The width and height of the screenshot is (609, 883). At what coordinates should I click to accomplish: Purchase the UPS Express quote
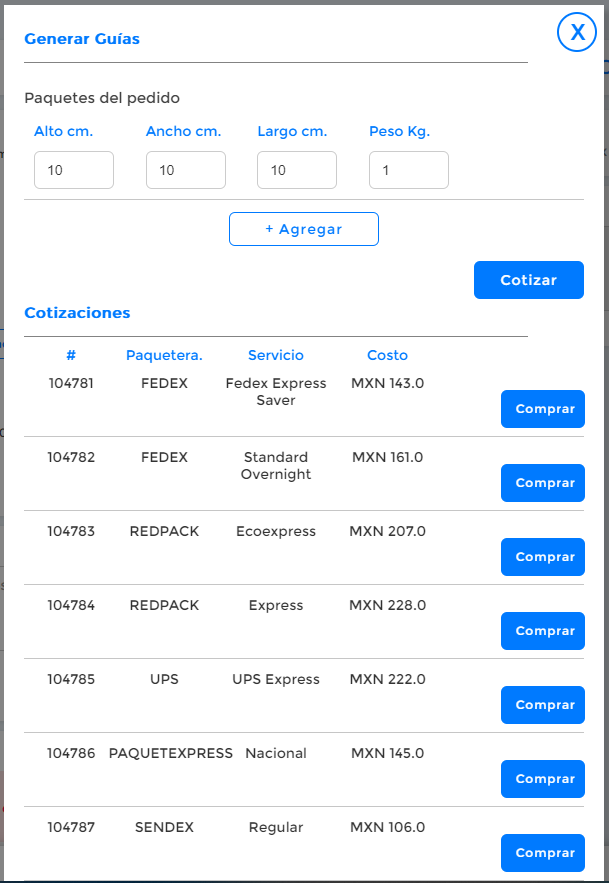click(x=543, y=705)
